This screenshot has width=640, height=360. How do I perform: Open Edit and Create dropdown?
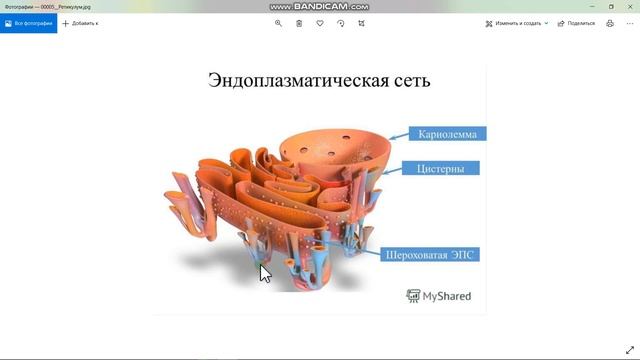517,23
